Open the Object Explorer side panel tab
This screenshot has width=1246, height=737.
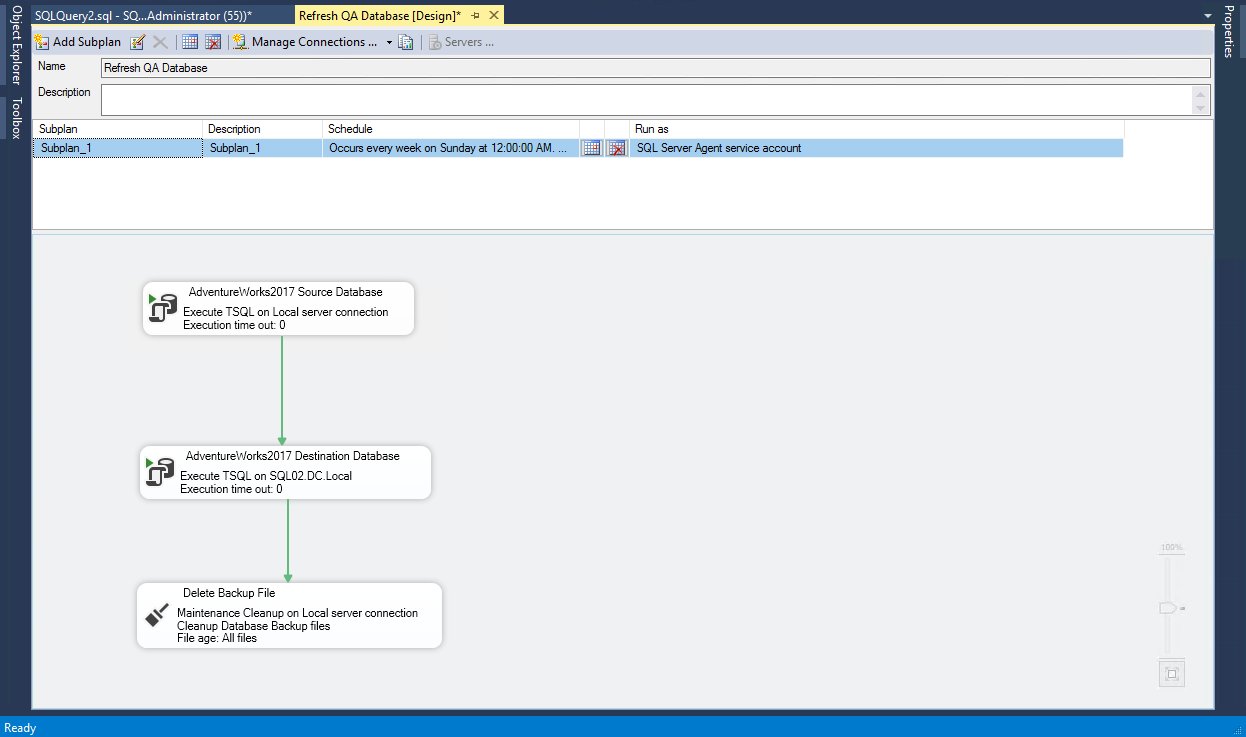[15, 45]
